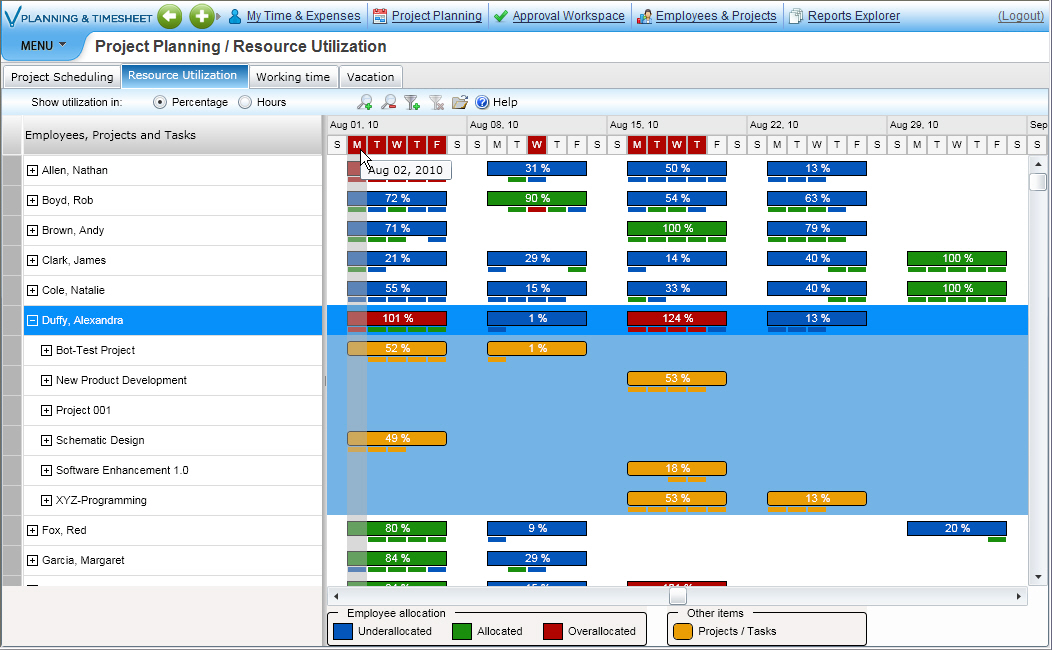Viewport: 1052px width, 650px height.
Task: Click the blue Underallocated legend swatch
Action: [x=343, y=631]
